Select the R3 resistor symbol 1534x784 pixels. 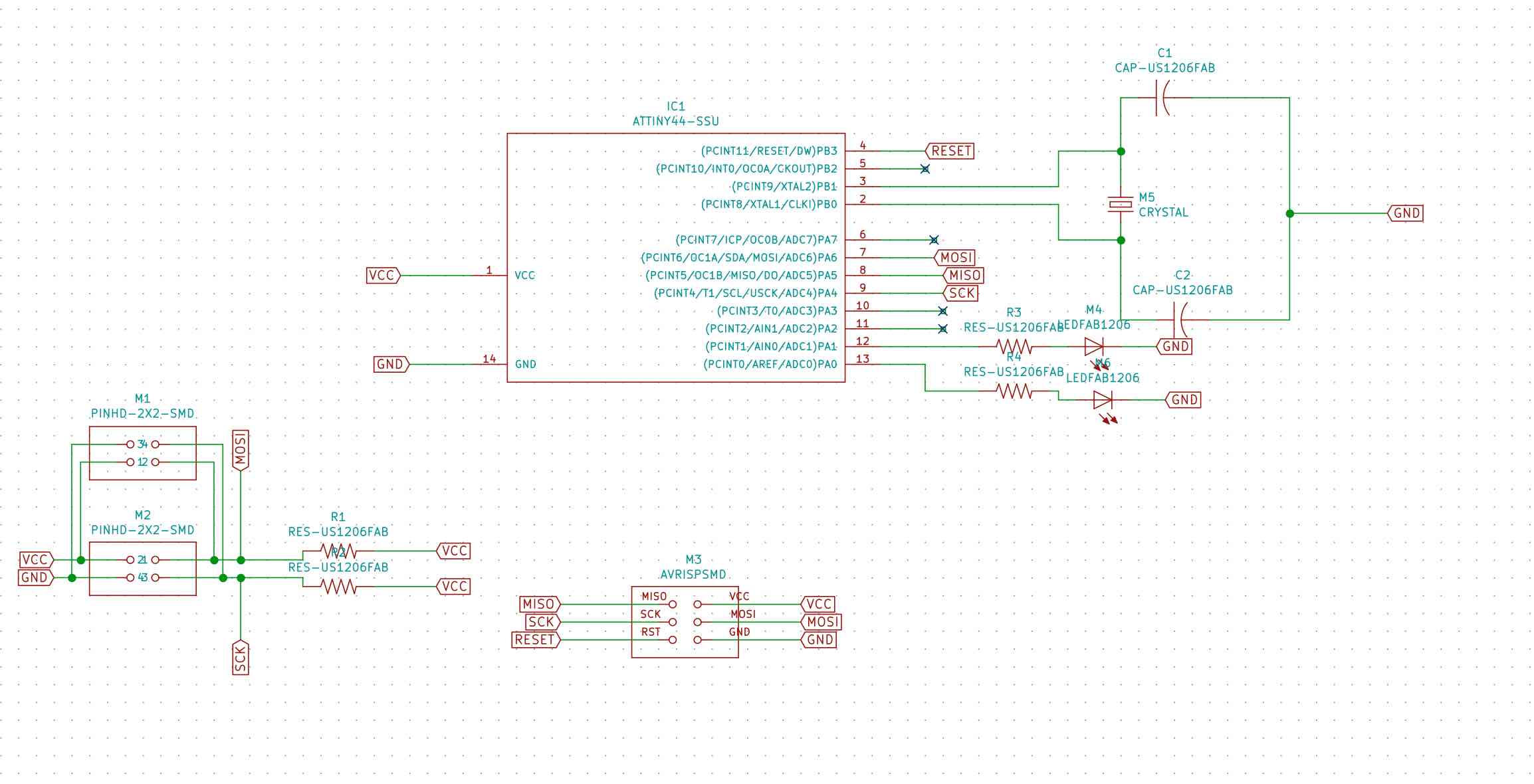point(1014,346)
